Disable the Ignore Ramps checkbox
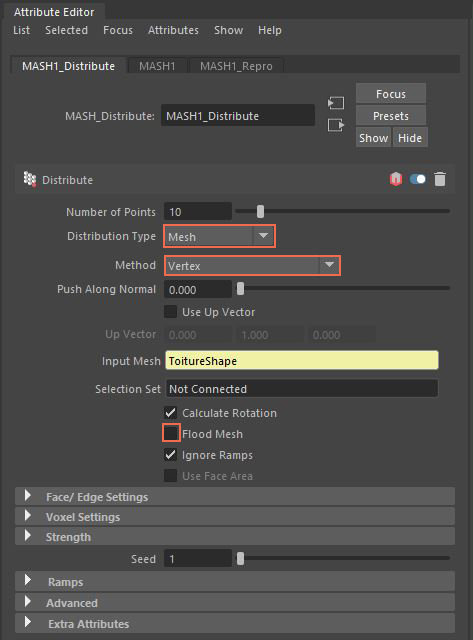This screenshot has height=640, width=473. 171,455
